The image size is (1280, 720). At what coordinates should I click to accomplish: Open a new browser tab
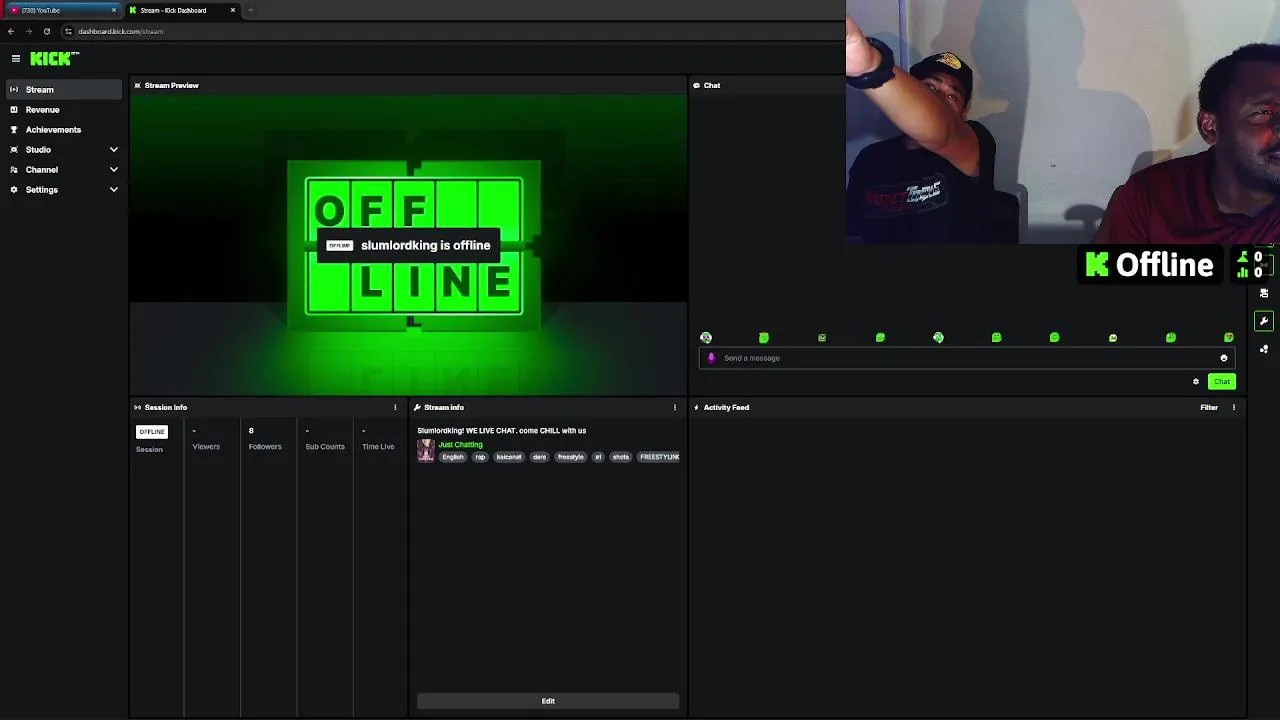pos(251,10)
